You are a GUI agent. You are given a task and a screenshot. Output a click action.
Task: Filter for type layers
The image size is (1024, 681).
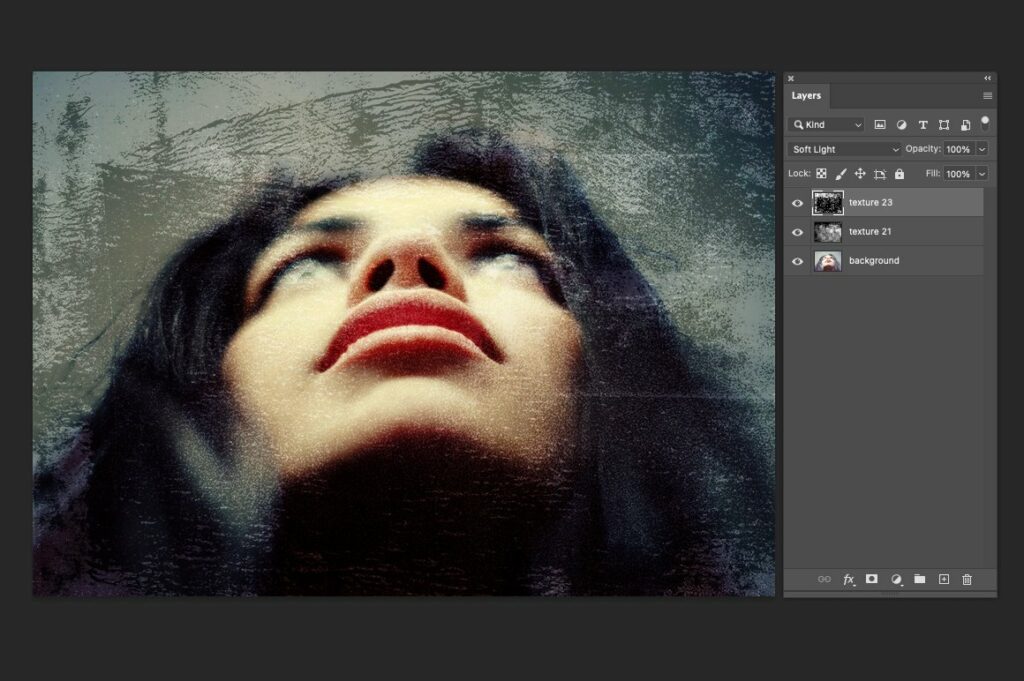click(x=923, y=125)
